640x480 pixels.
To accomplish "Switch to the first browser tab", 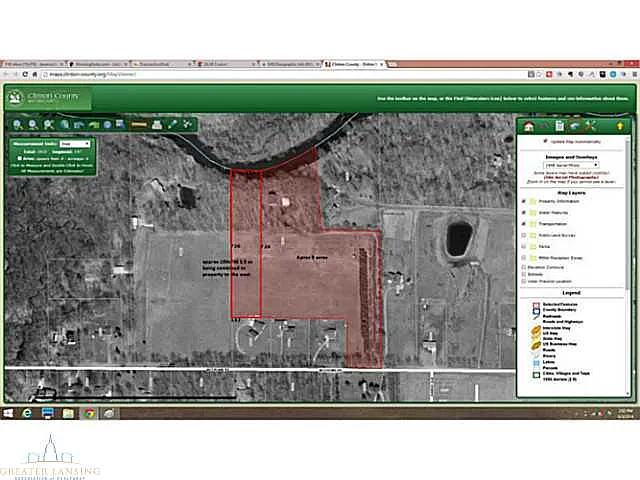I will coord(30,63).
